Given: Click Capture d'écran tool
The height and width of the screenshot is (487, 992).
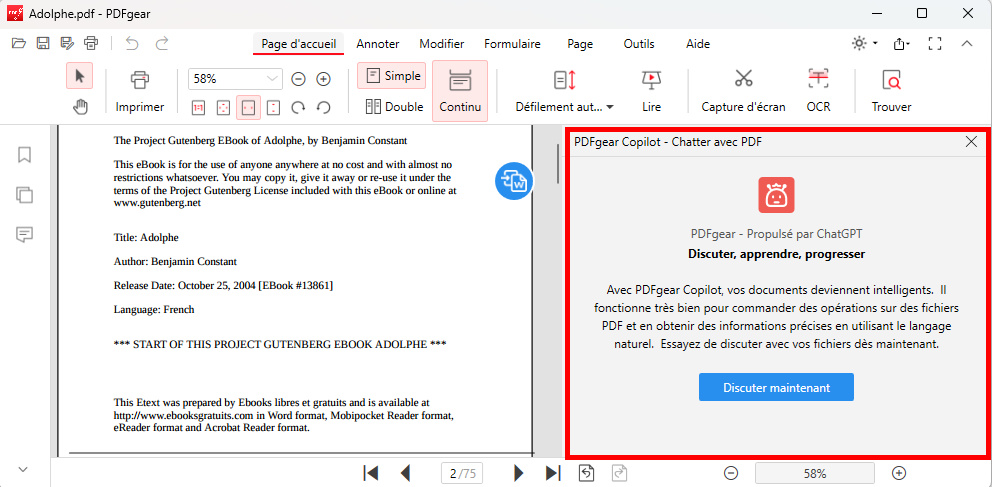Looking at the screenshot, I should click(743, 92).
